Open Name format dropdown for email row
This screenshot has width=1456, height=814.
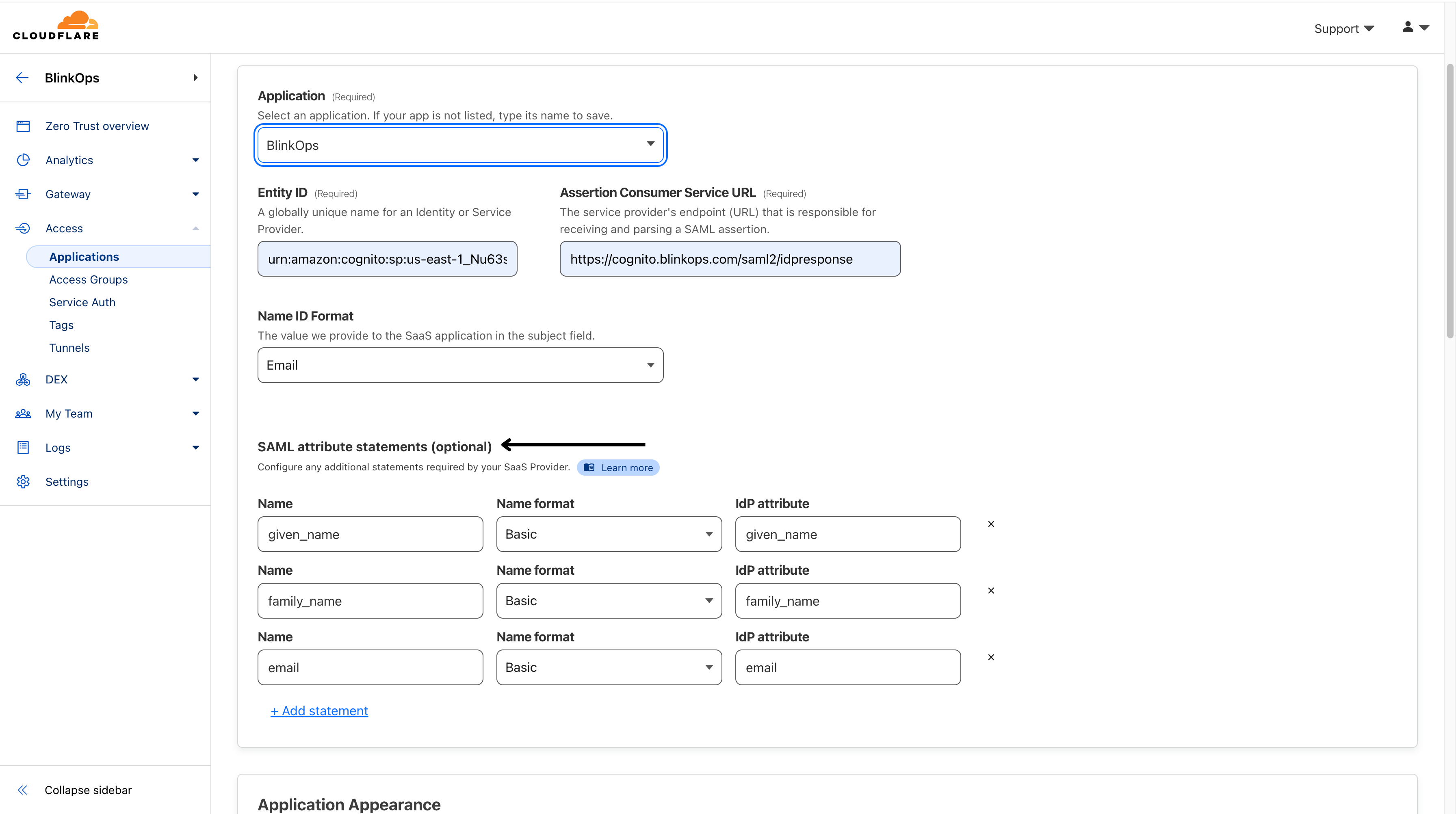pyautogui.click(x=609, y=668)
